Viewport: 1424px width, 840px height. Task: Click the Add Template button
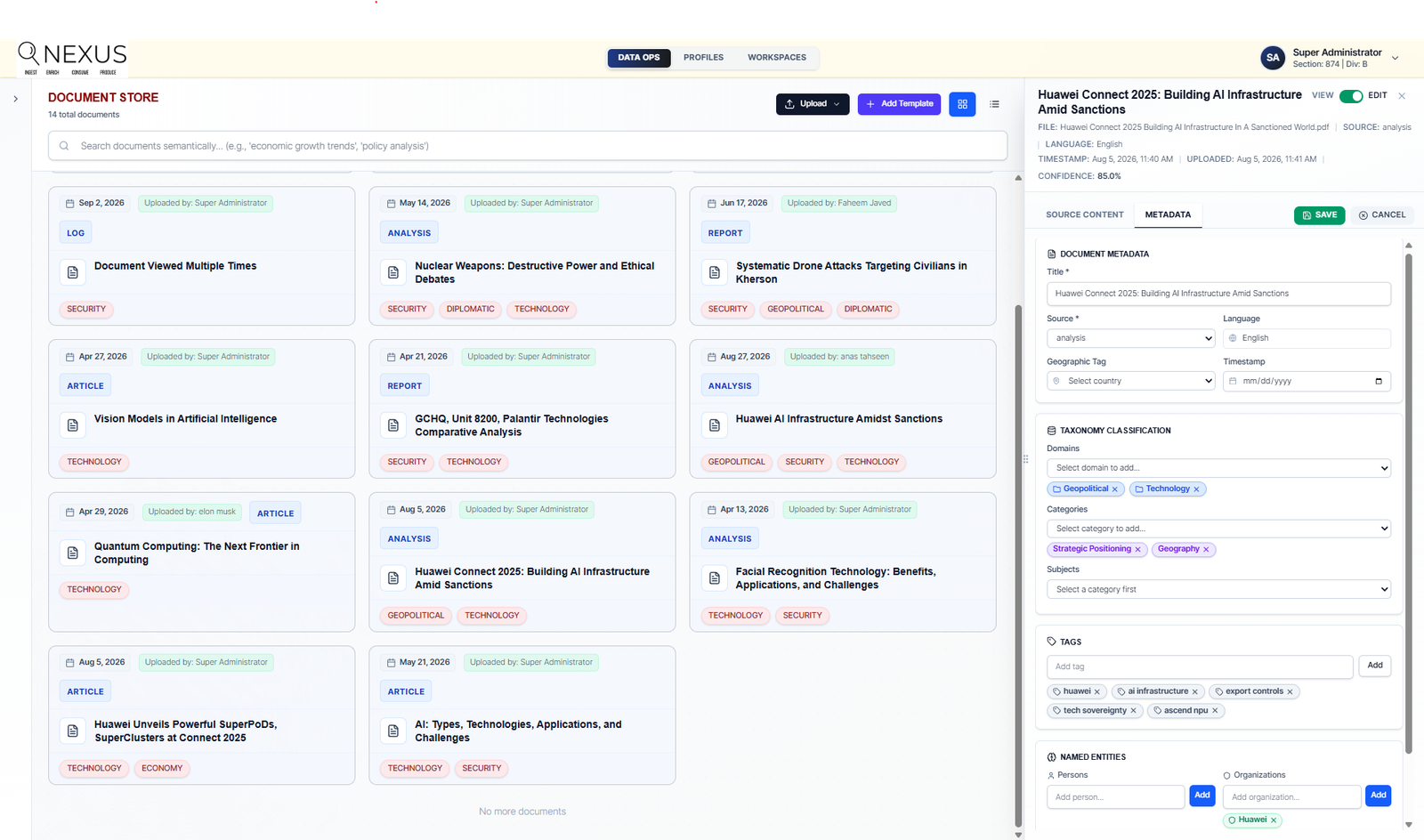899,104
